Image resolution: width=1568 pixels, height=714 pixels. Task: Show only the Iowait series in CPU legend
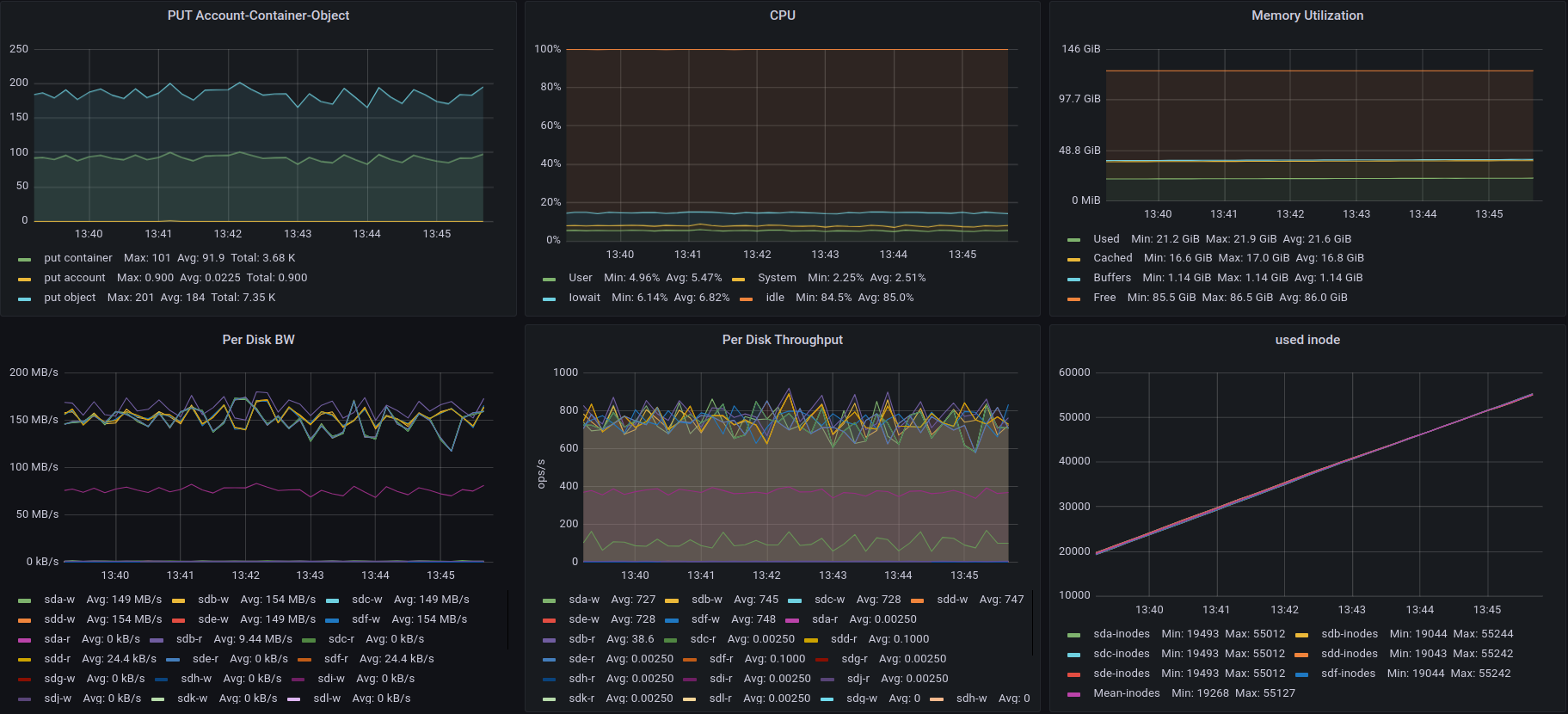(x=584, y=298)
